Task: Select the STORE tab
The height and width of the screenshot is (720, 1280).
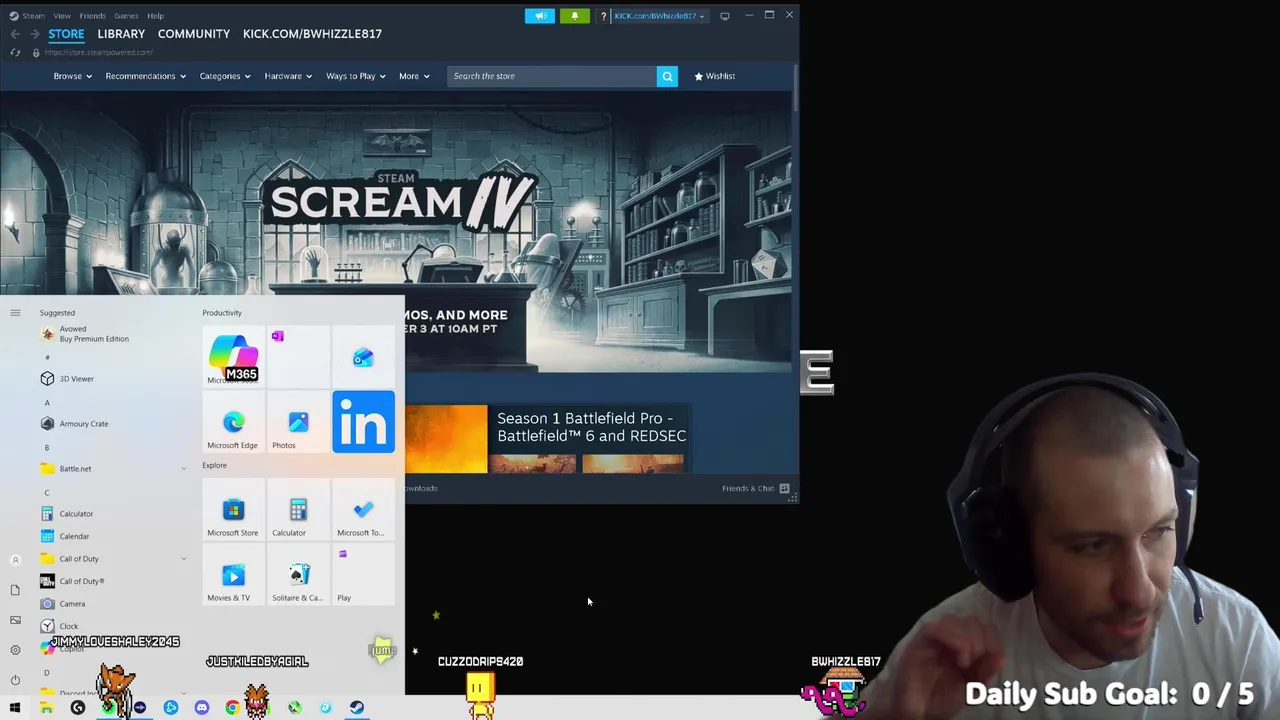Action: [66, 34]
